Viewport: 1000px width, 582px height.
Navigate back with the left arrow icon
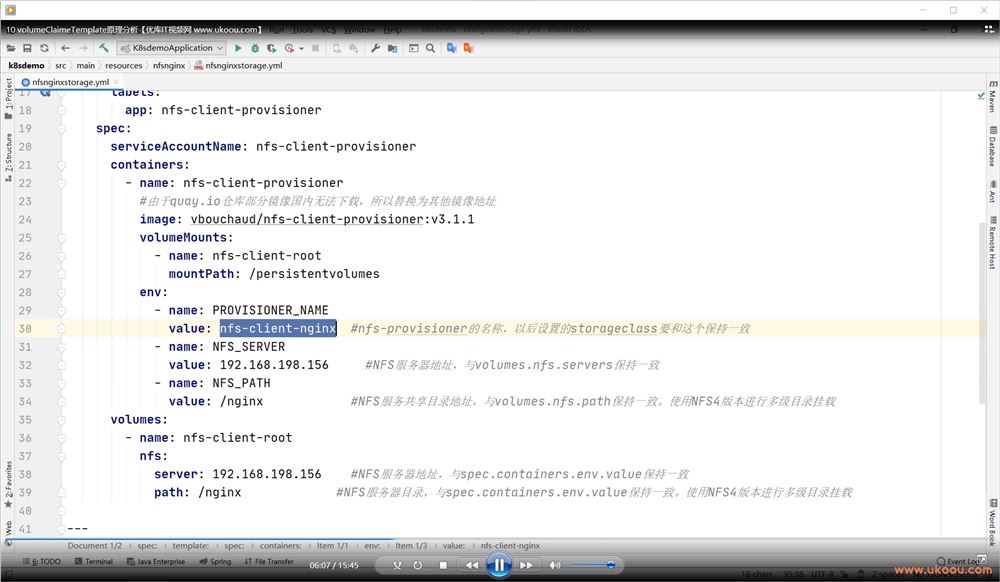(x=66, y=48)
